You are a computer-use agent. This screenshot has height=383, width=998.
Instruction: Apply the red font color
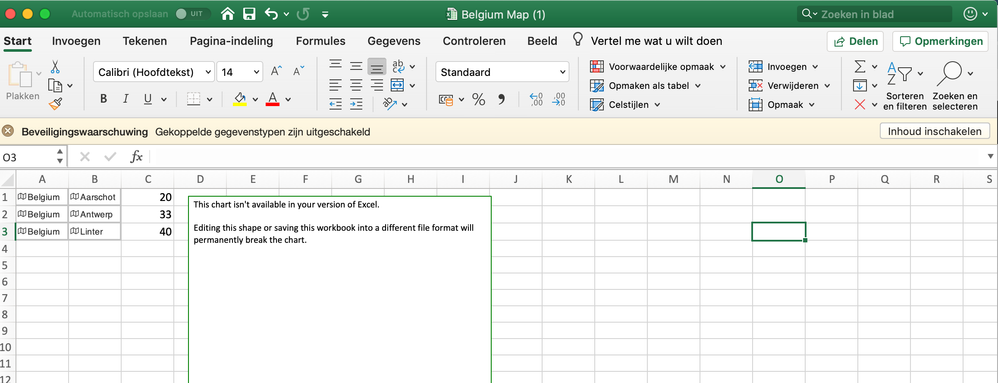pyautogui.click(x=272, y=99)
